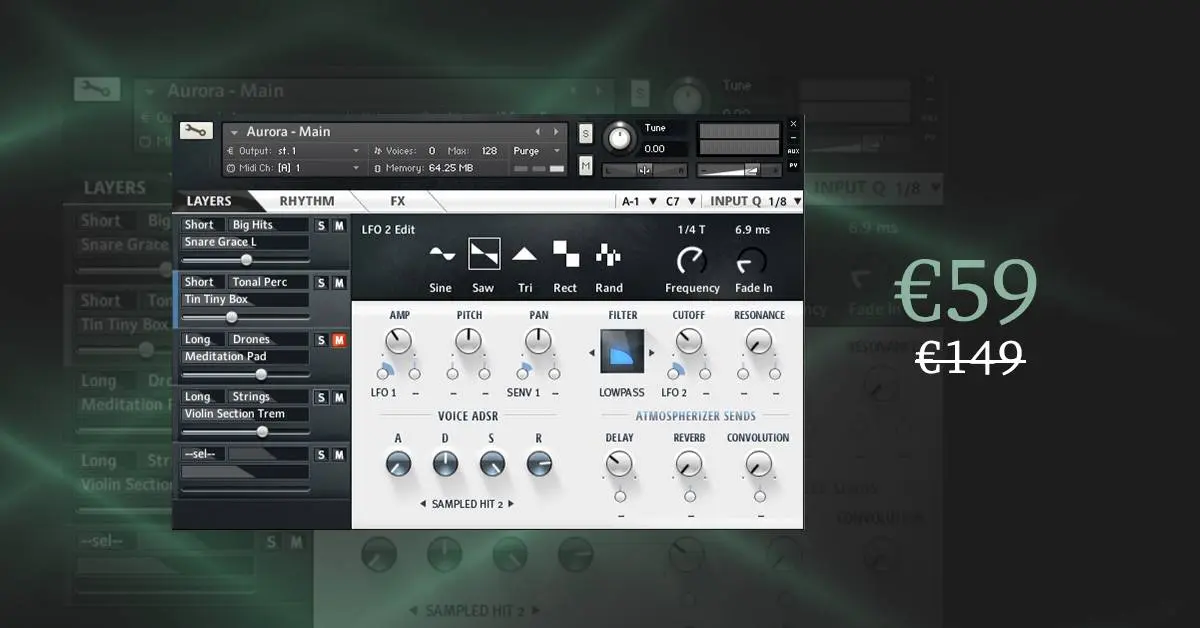The image size is (1200, 628).
Task: Select previous filter type arrow
Action: [593, 353]
